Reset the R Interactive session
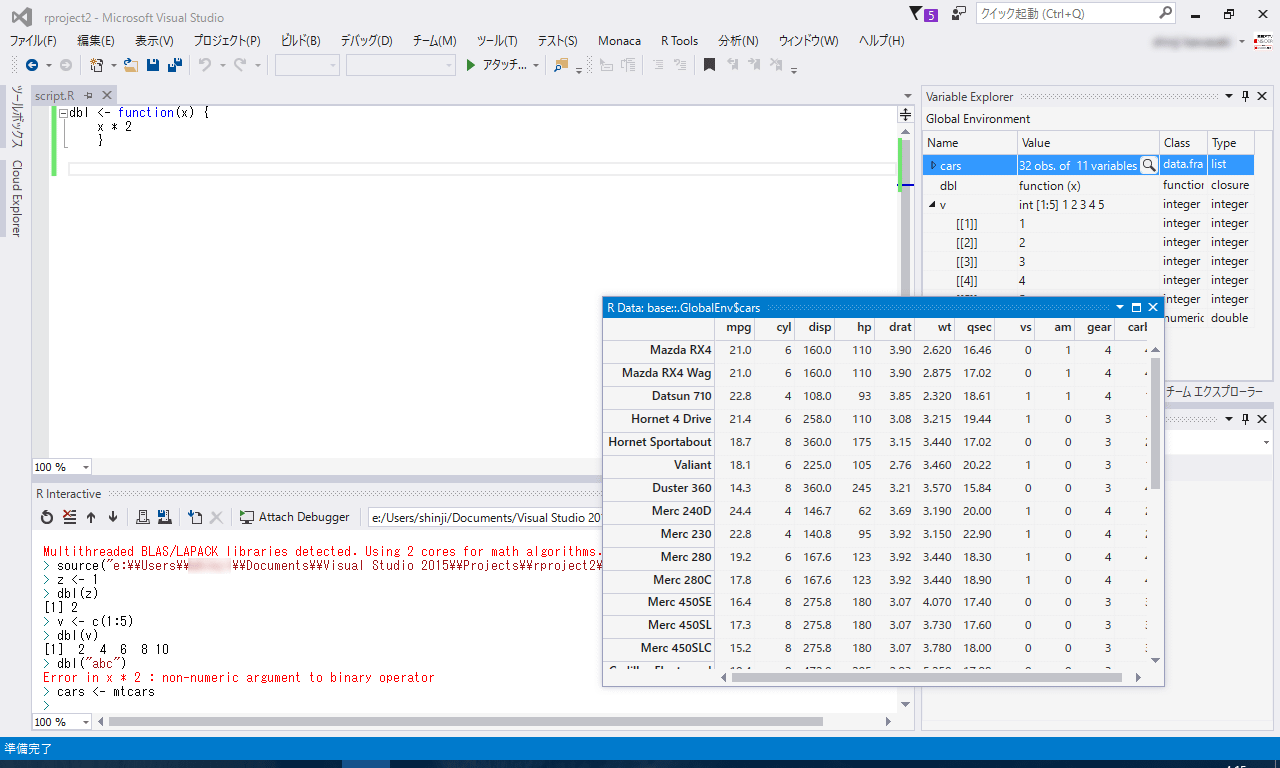 click(x=47, y=516)
